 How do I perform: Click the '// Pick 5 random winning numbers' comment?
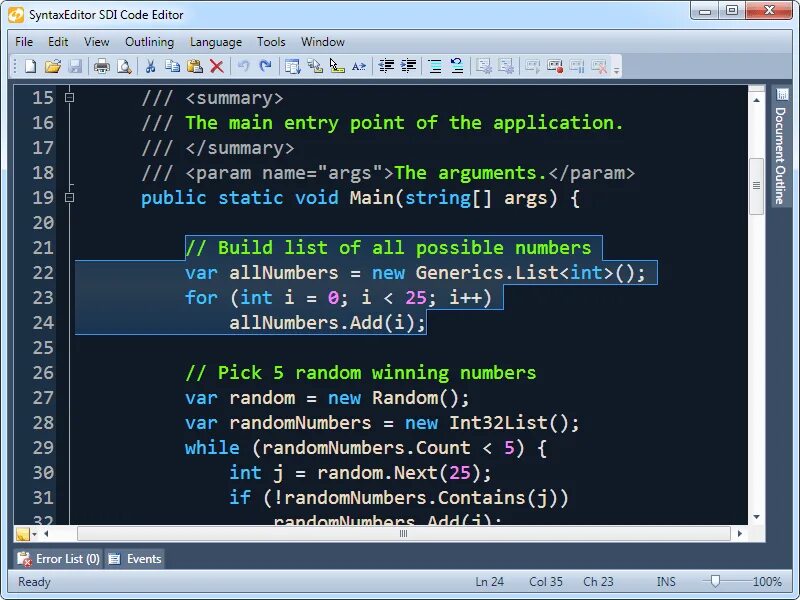pos(361,372)
